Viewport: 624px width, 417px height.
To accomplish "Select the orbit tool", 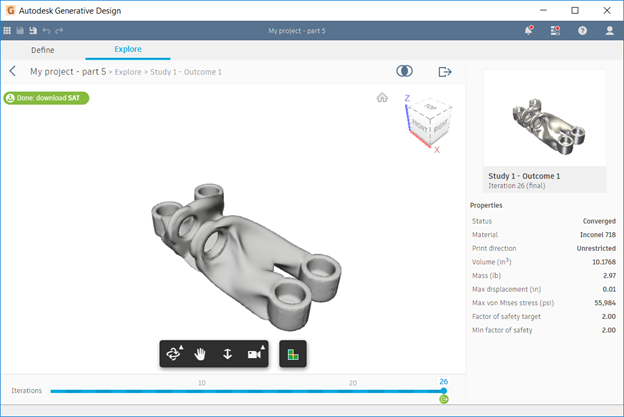I will [x=175, y=354].
